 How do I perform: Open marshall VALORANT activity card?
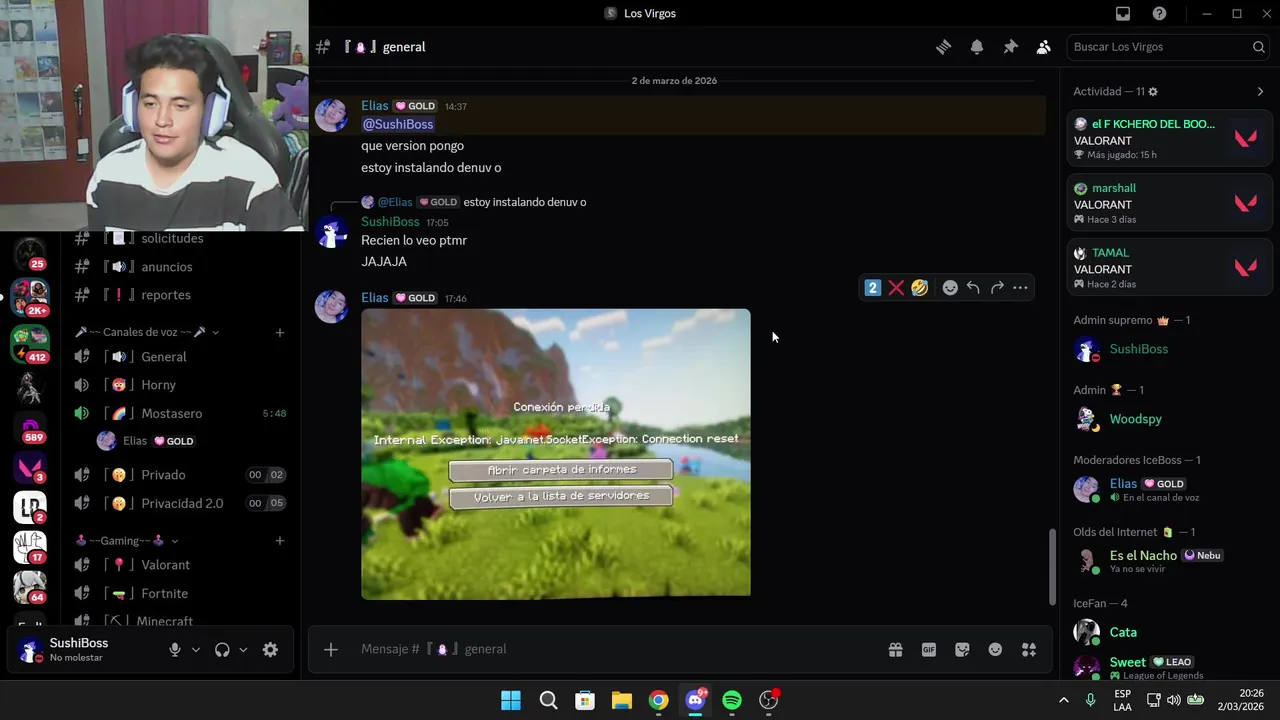click(1169, 203)
